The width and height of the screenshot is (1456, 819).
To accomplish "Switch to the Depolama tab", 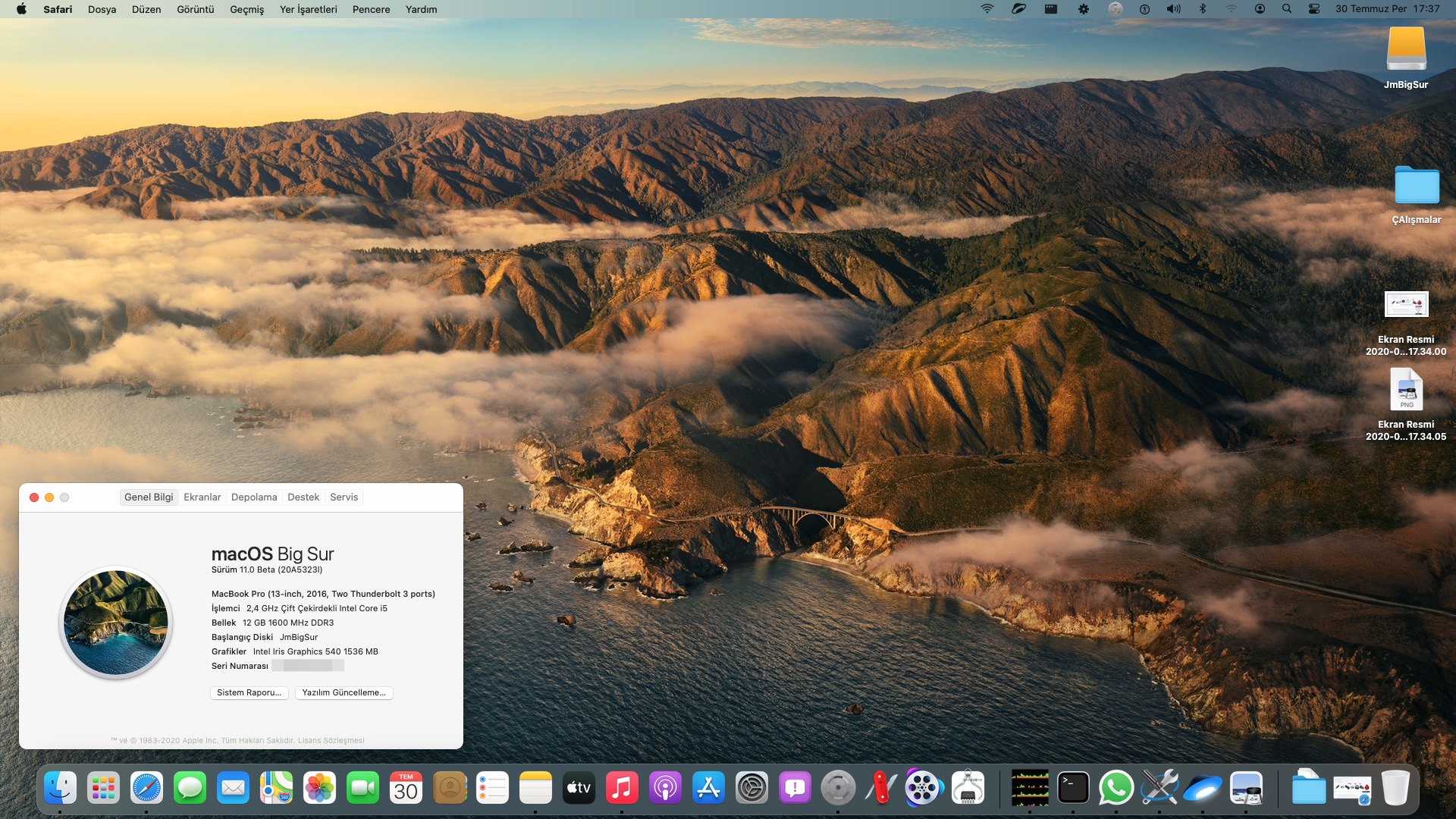I will tap(254, 497).
